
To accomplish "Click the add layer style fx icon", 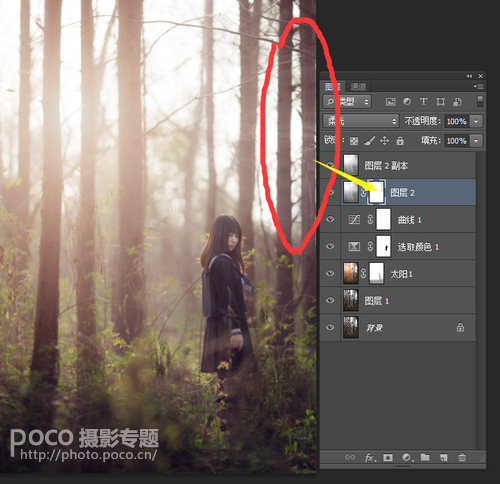I will [x=370, y=458].
